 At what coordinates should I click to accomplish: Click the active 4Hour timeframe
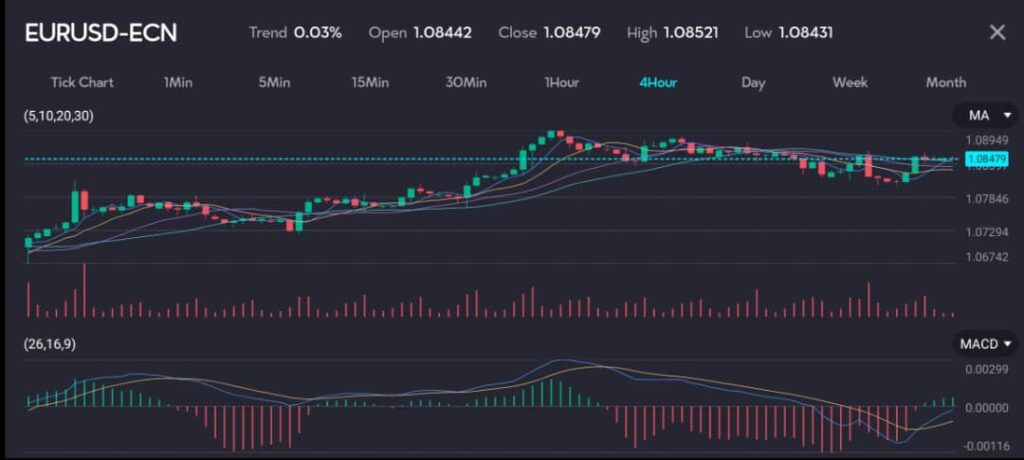(x=658, y=82)
